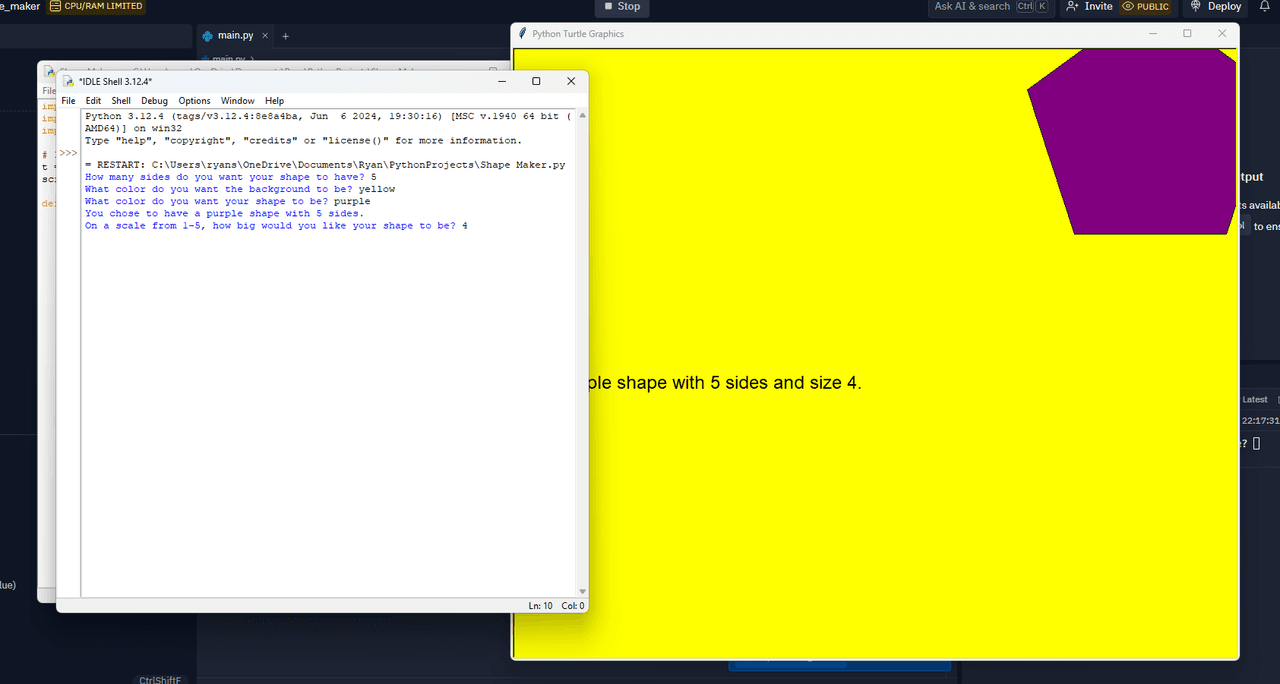Click the Deploy rocket button
Viewport: 1280px width, 684px height.
[x=1215, y=7]
